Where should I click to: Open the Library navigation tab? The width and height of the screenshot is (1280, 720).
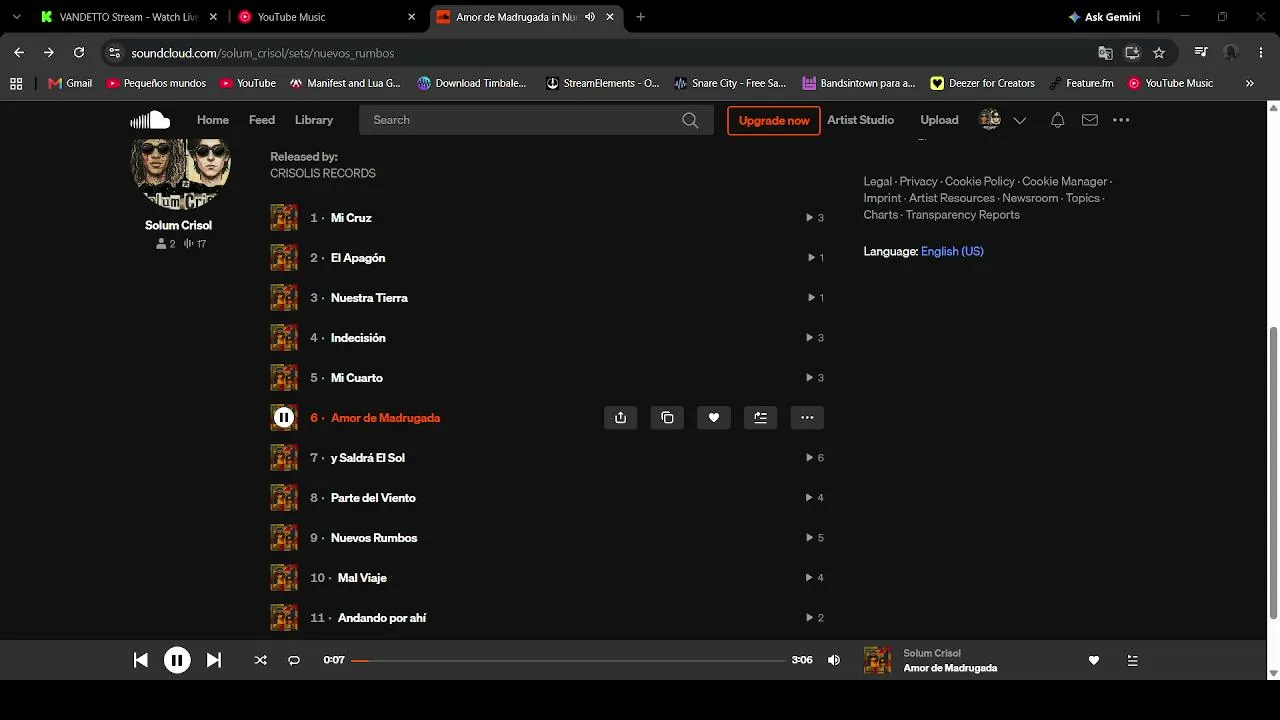click(x=314, y=120)
